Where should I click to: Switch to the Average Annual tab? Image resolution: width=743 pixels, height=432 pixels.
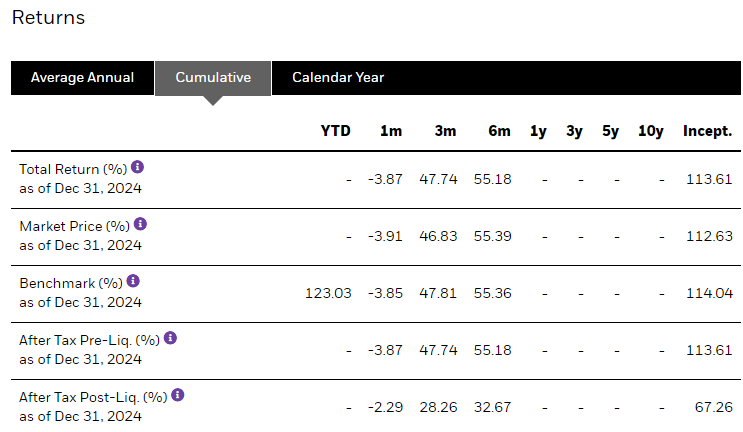point(82,78)
